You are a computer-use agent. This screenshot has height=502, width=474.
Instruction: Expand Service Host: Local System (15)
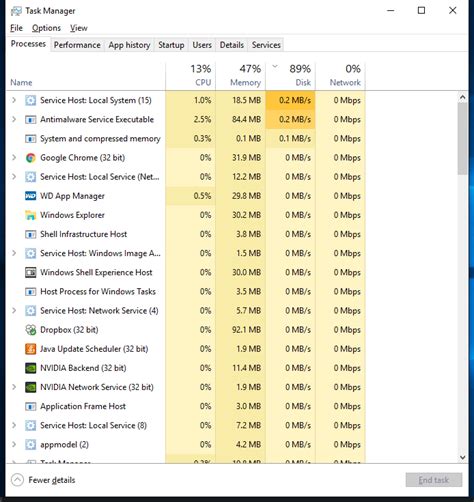14,100
